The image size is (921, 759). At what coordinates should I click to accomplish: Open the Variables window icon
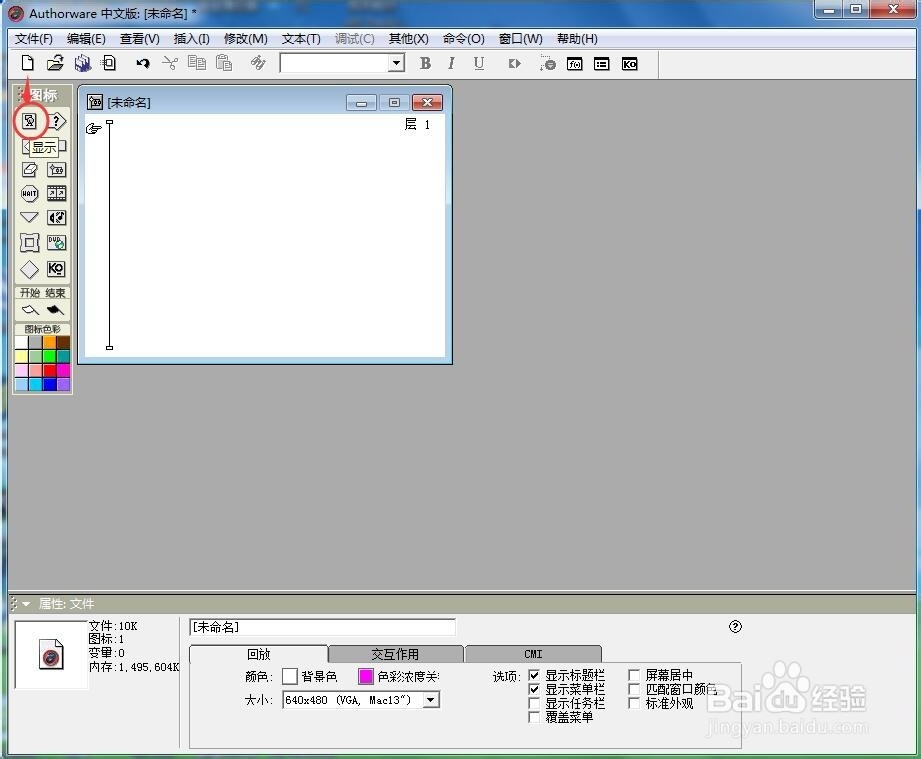coord(601,64)
